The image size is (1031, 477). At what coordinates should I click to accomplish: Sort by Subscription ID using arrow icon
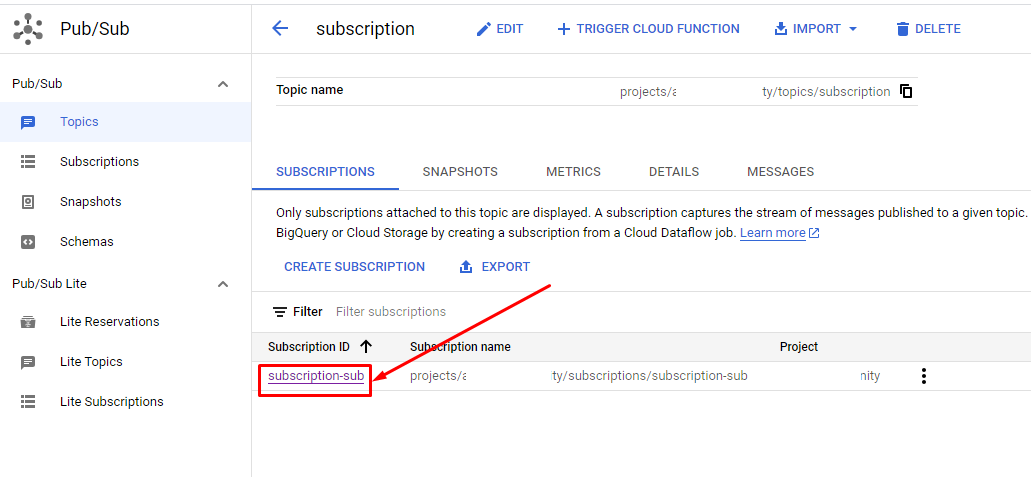click(366, 347)
